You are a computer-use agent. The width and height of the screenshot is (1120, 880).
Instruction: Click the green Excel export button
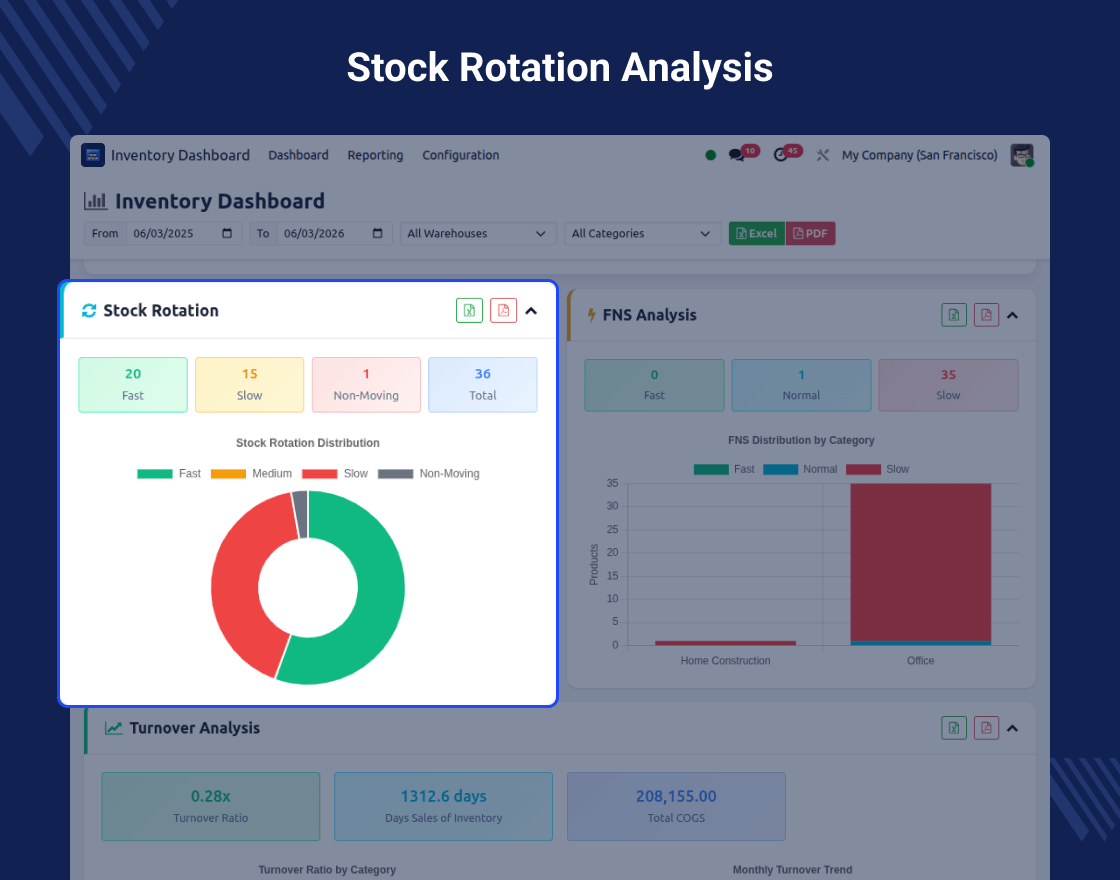756,234
